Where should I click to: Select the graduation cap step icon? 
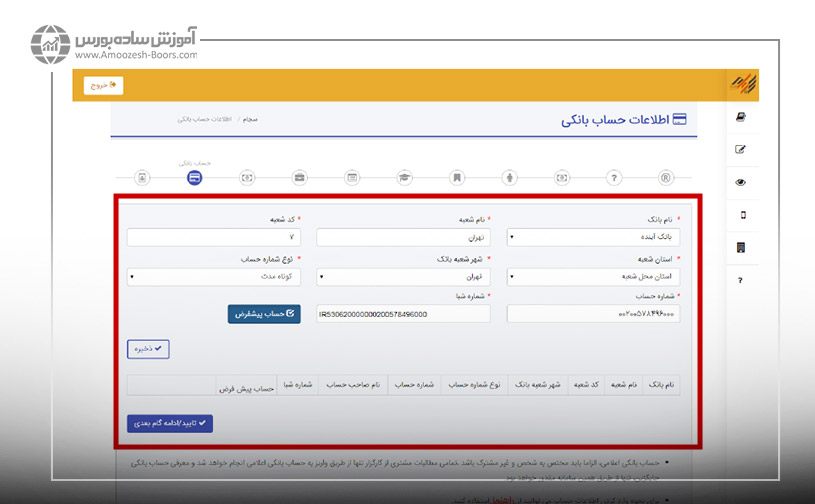404,178
